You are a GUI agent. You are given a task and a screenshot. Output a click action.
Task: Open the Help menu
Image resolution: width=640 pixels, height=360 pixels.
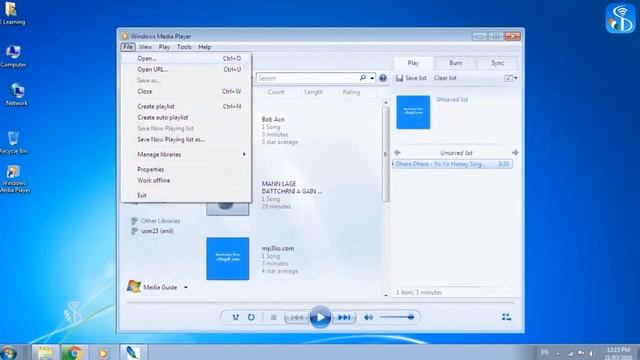[204, 47]
